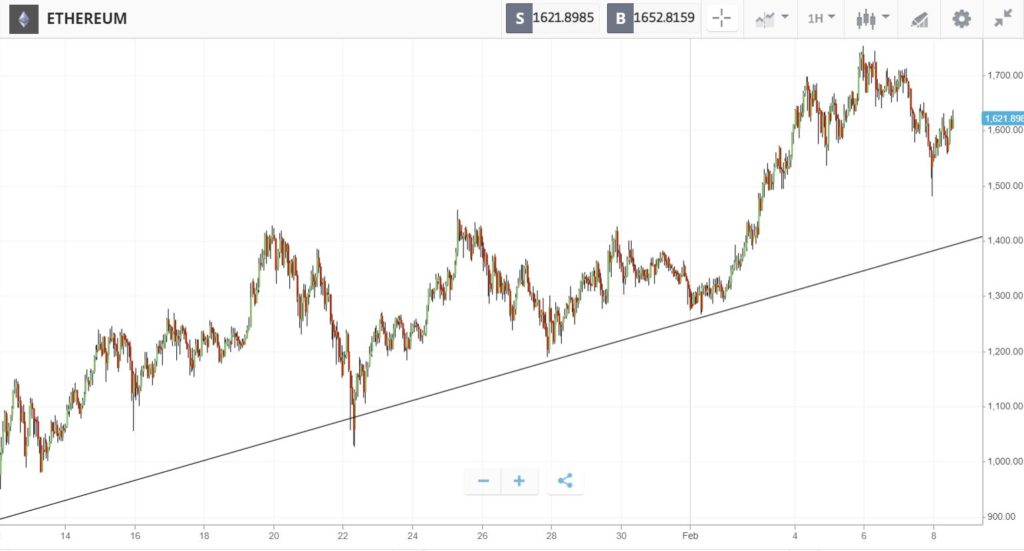Click date label 18 on time axis
1024x551 pixels.
coord(204,536)
